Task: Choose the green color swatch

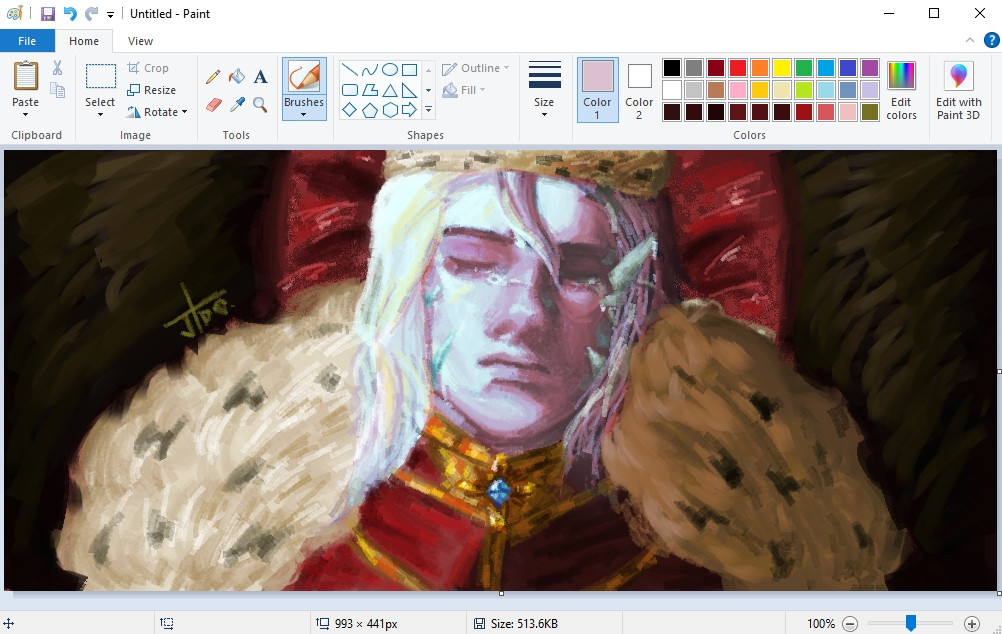Action: 804,68
